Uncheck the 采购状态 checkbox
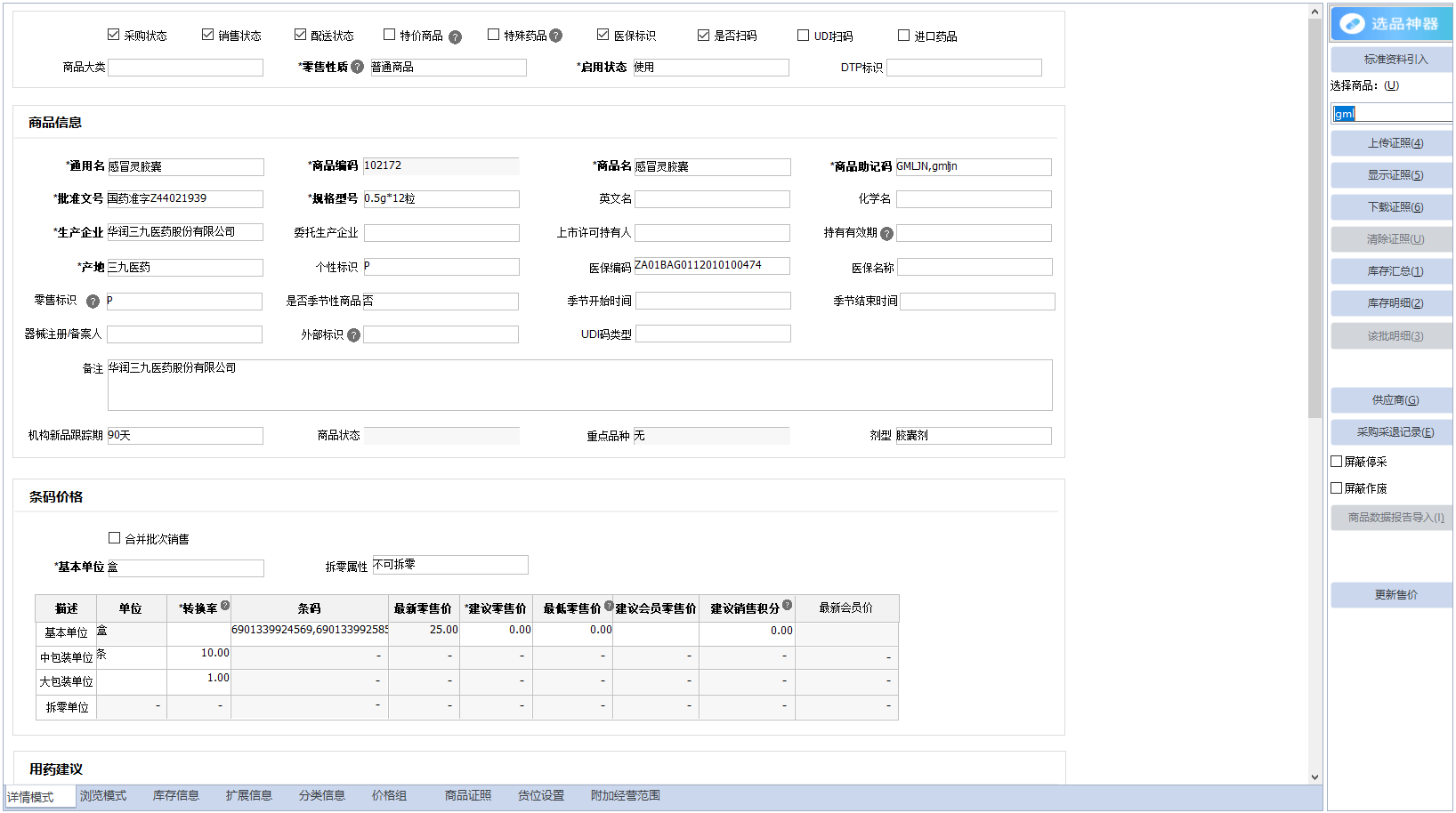 113,34
